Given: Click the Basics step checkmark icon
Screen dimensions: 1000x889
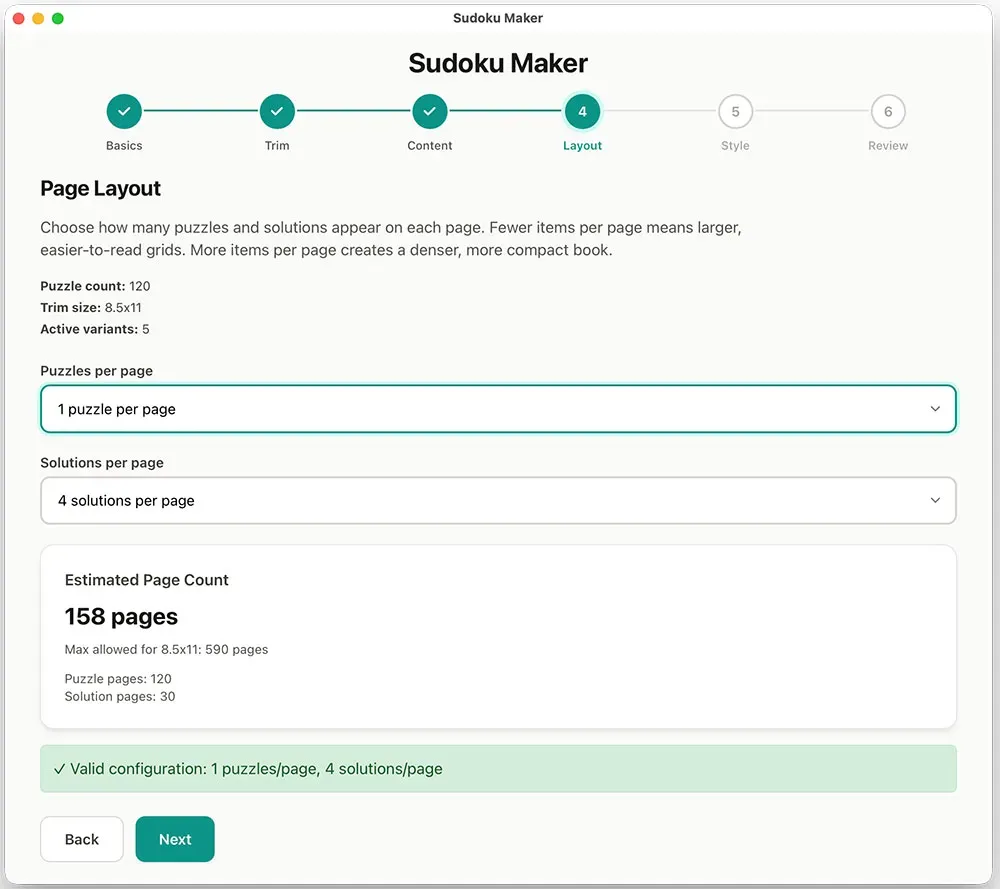Looking at the screenshot, I should [x=124, y=111].
